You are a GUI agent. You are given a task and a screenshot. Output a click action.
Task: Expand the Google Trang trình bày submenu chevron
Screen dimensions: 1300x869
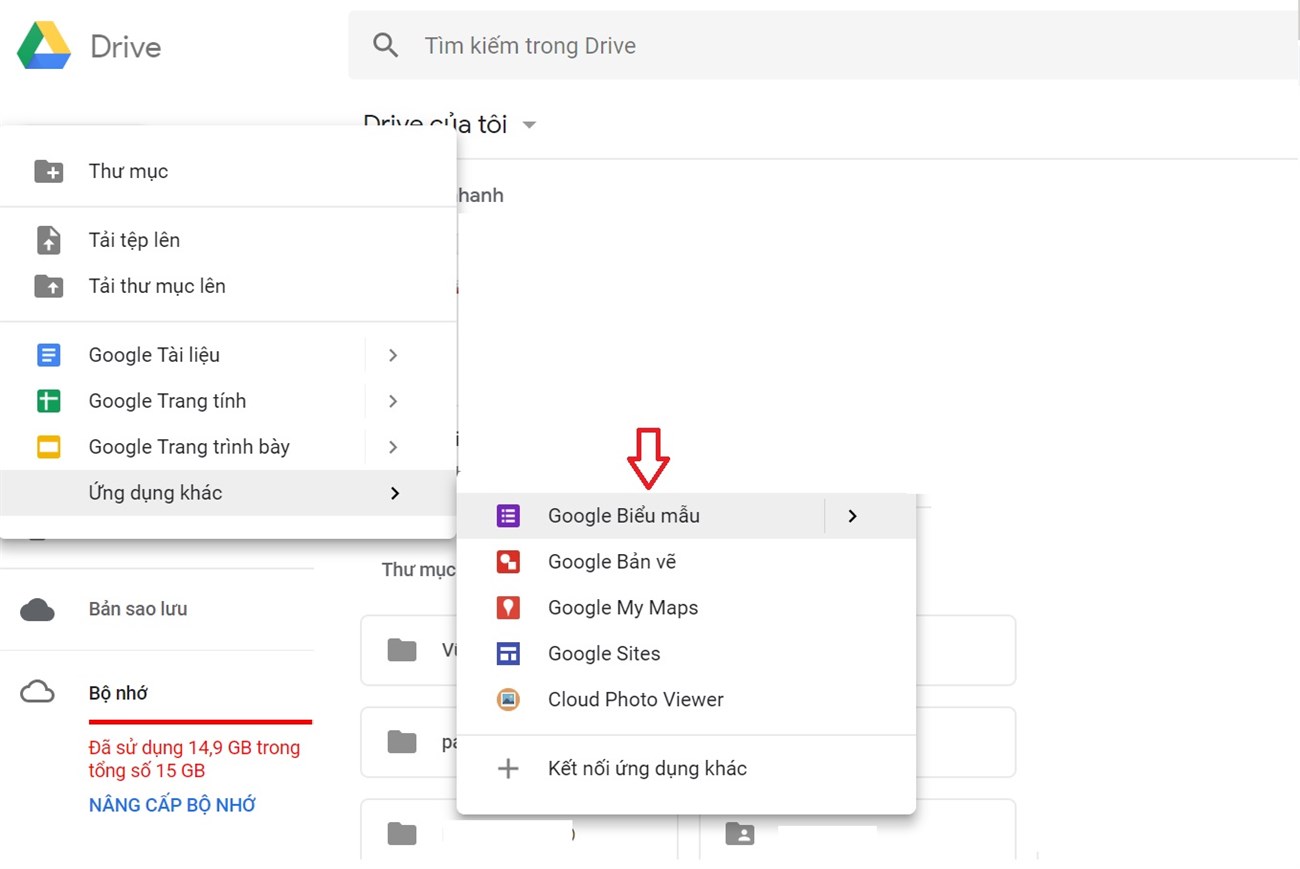(x=392, y=446)
